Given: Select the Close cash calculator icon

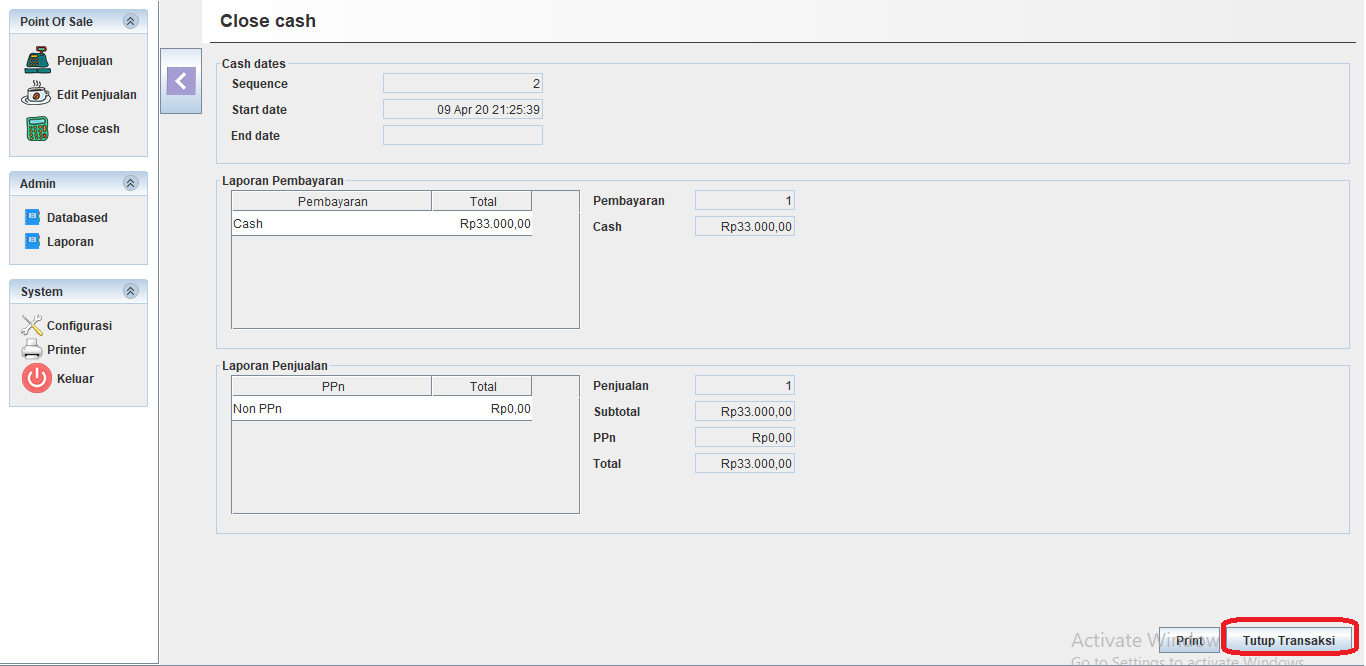Looking at the screenshot, I should pyautogui.click(x=37, y=129).
